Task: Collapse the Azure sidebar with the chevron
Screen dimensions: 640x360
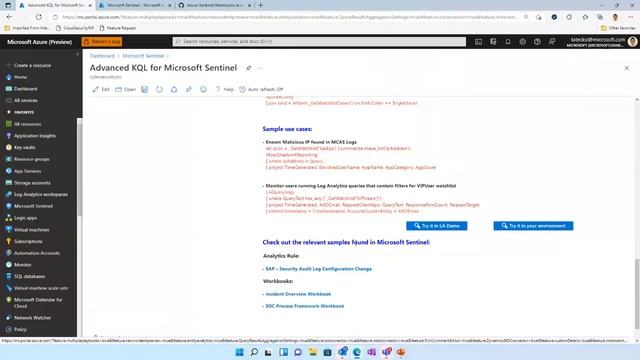Action: coord(78,54)
